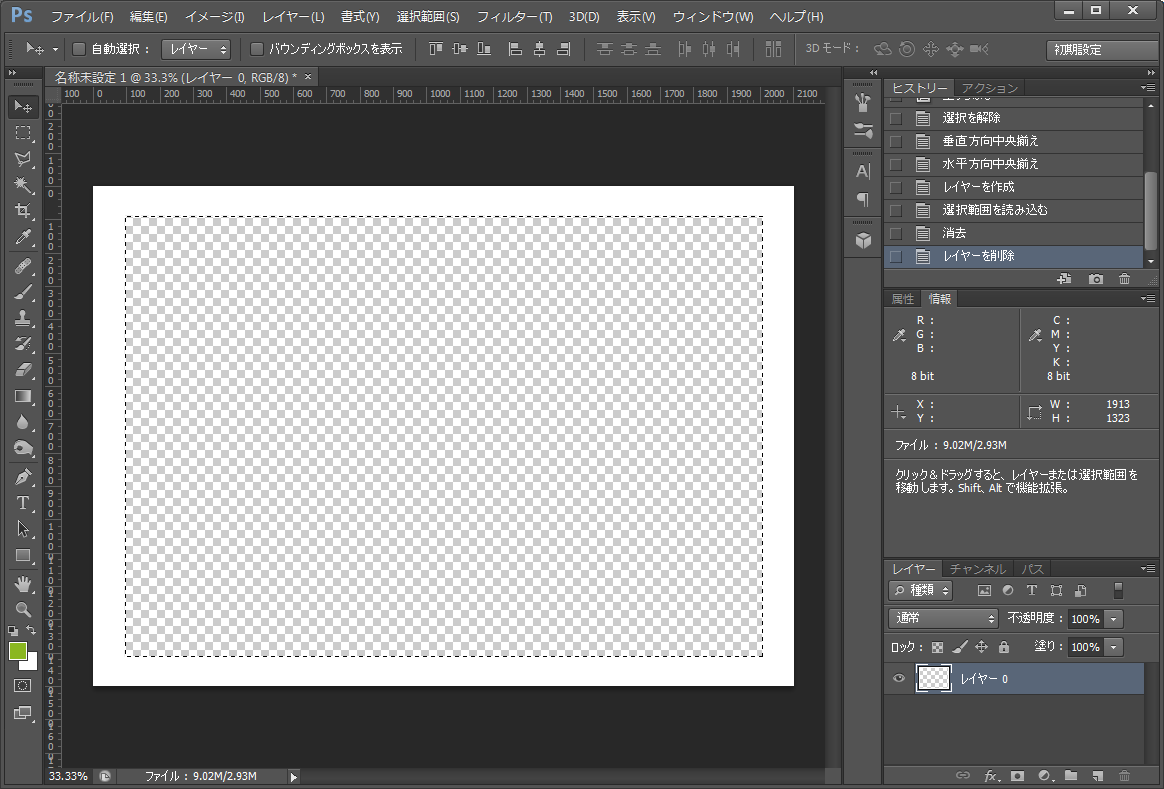Select the Pen tool
The width and height of the screenshot is (1164, 789).
23,477
